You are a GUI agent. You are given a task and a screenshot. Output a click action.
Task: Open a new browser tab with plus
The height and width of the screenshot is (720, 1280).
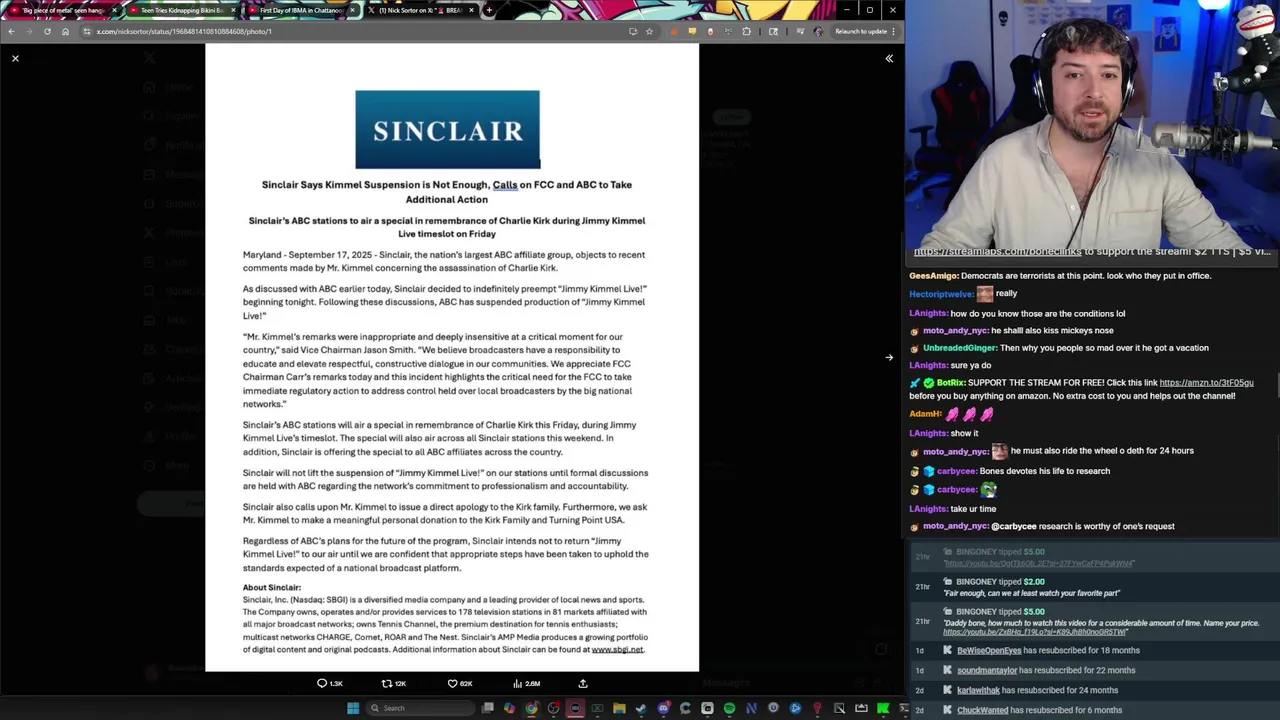click(x=488, y=10)
